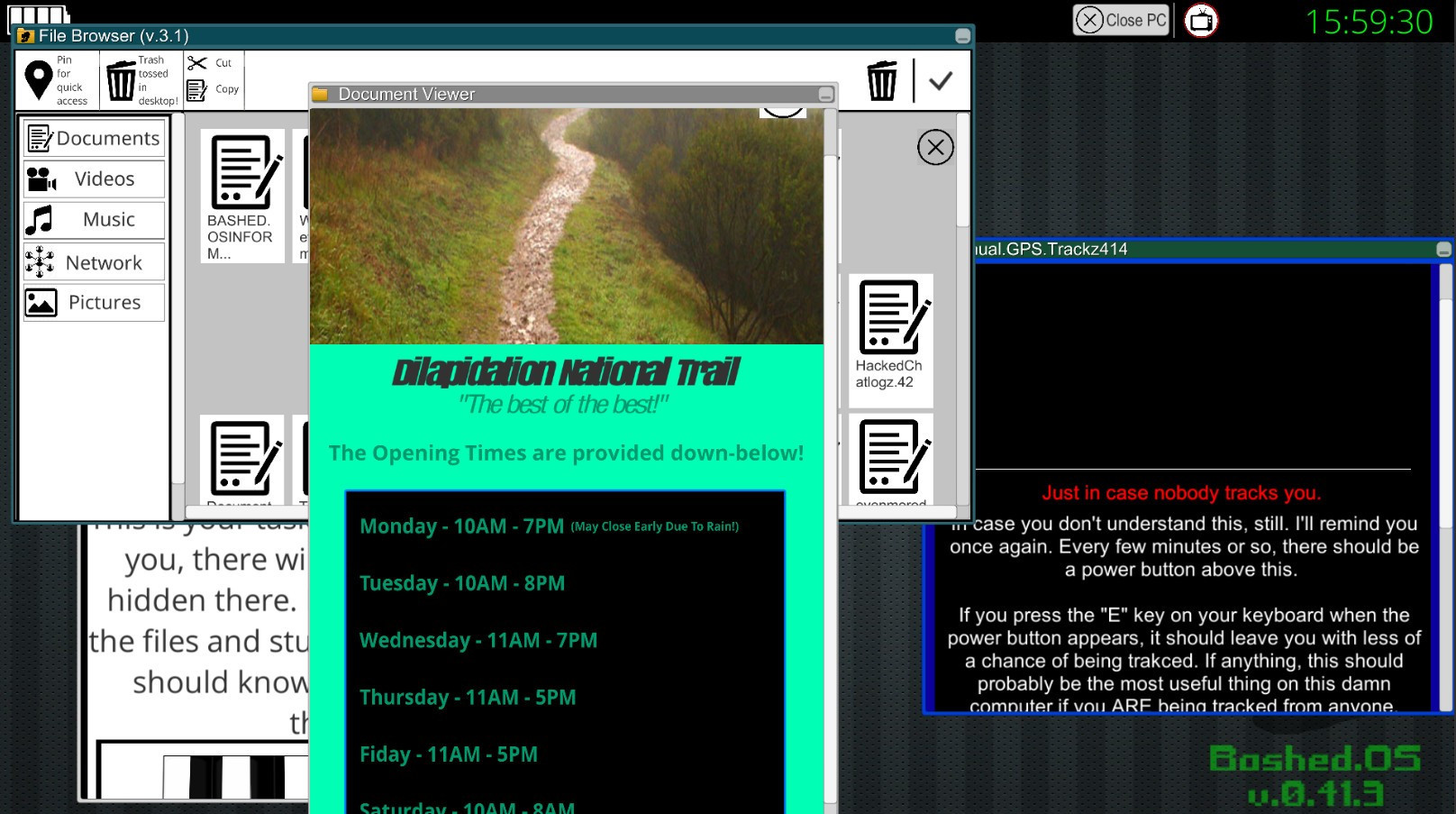Viewport: 1456px width, 814px height.
Task: Click the Thursday 11AM - 5PM line
Action: click(468, 697)
